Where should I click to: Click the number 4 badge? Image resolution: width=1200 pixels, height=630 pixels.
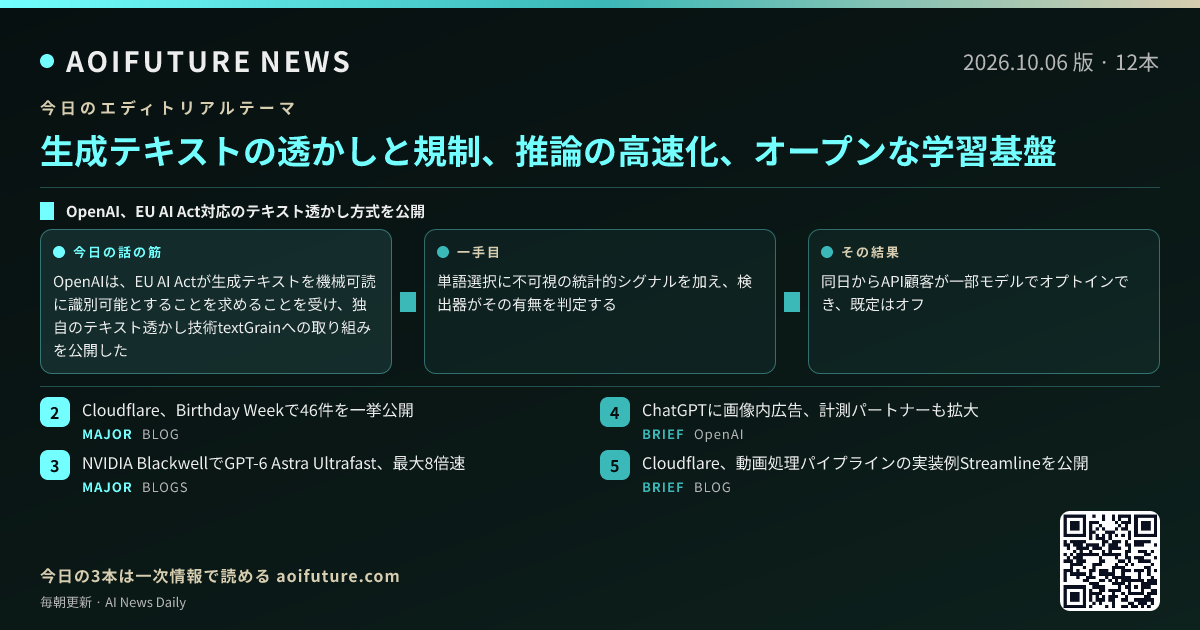615,413
